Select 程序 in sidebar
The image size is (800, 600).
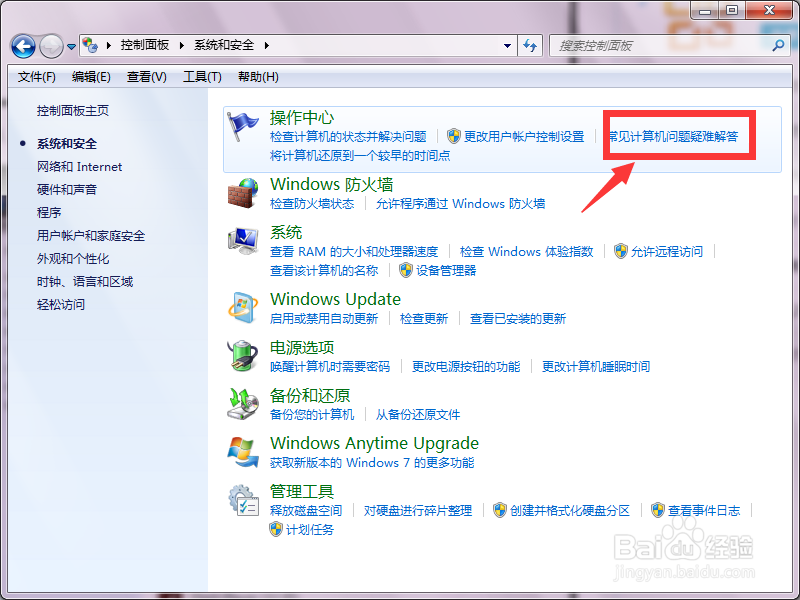point(49,213)
